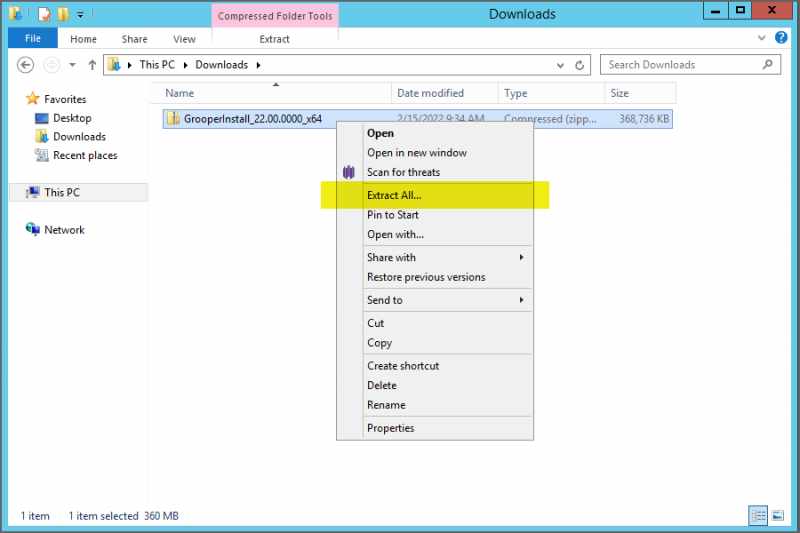Go up one folder level
Viewport: 800px width, 533px height.
click(x=92, y=65)
